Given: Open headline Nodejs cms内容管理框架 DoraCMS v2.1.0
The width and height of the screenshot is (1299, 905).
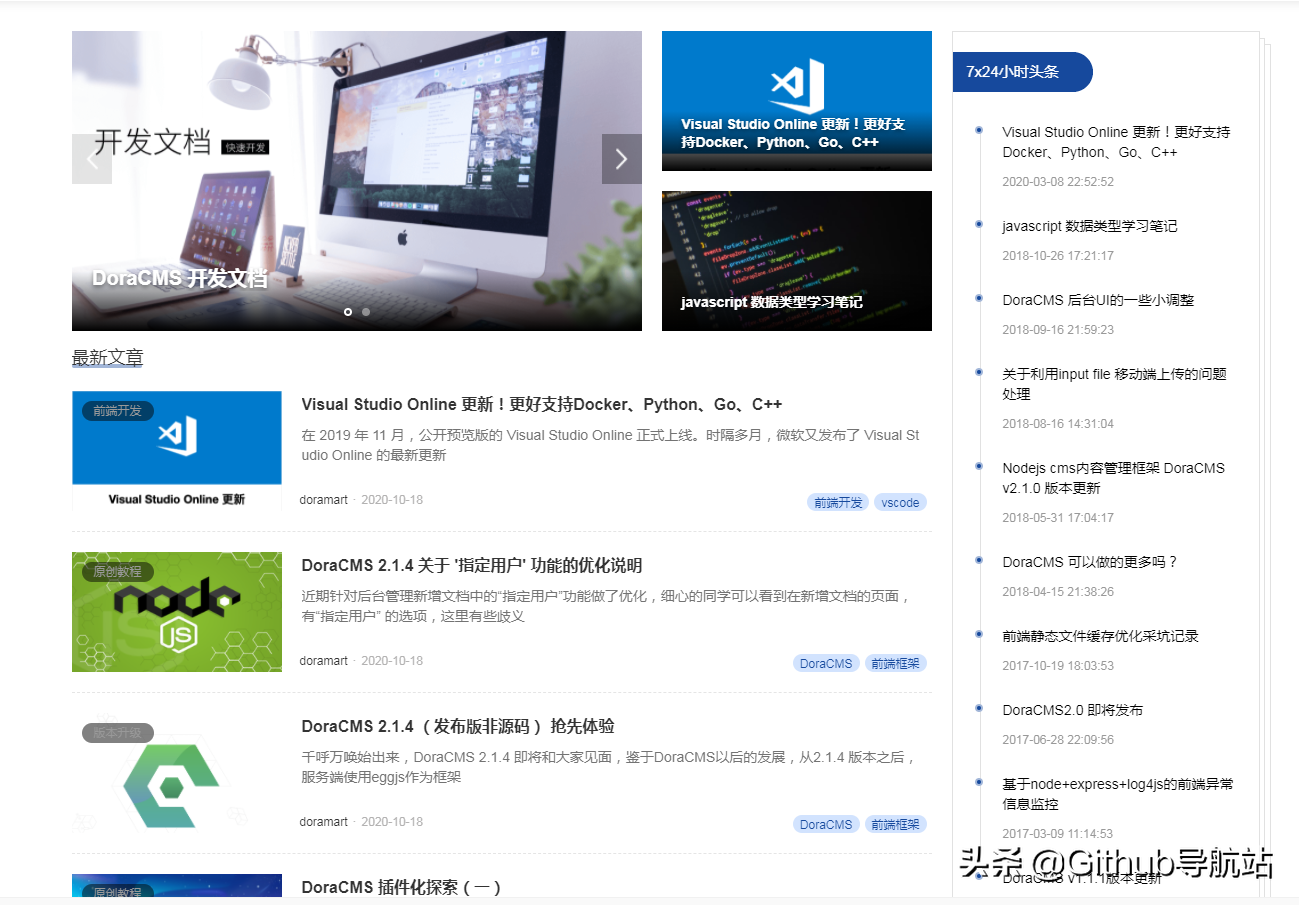Looking at the screenshot, I should (1113, 478).
